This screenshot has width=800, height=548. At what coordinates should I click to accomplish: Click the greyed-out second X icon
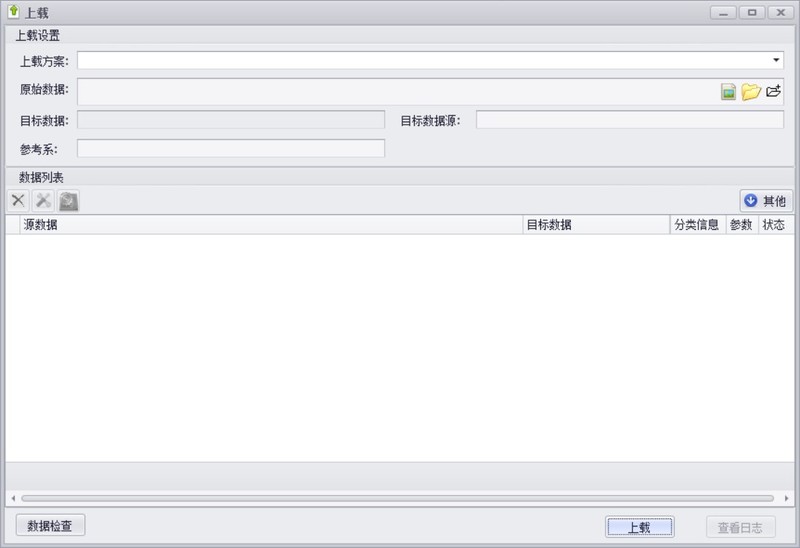point(43,200)
